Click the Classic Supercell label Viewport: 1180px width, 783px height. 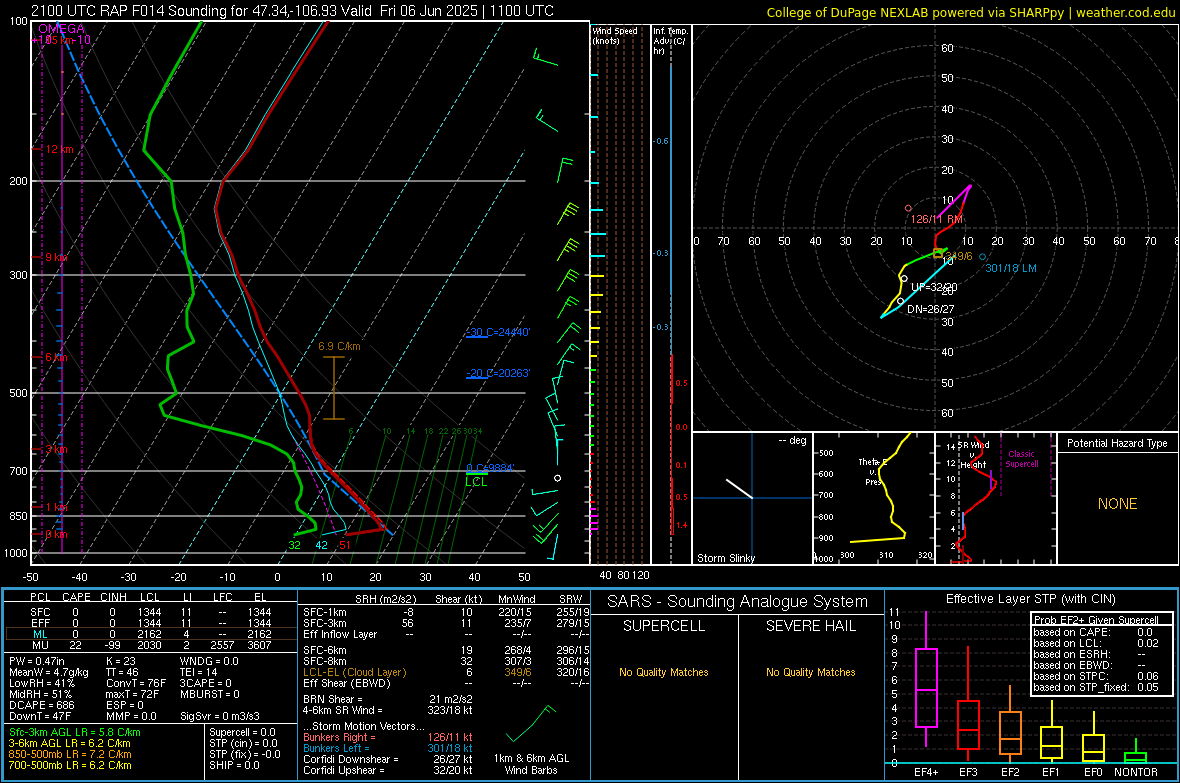pyautogui.click(x=1022, y=459)
